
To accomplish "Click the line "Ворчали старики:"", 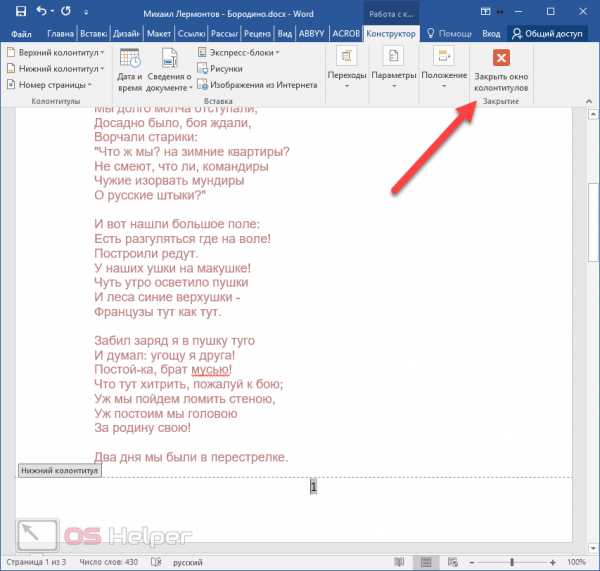I will tap(146, 137).
